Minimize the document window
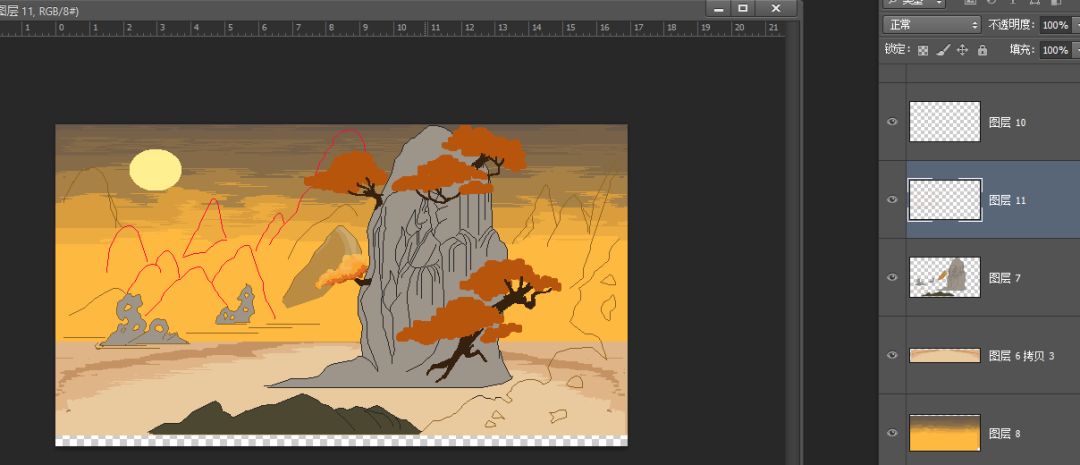This screenshot has height=465, width=1080. (x=718, y=9)
